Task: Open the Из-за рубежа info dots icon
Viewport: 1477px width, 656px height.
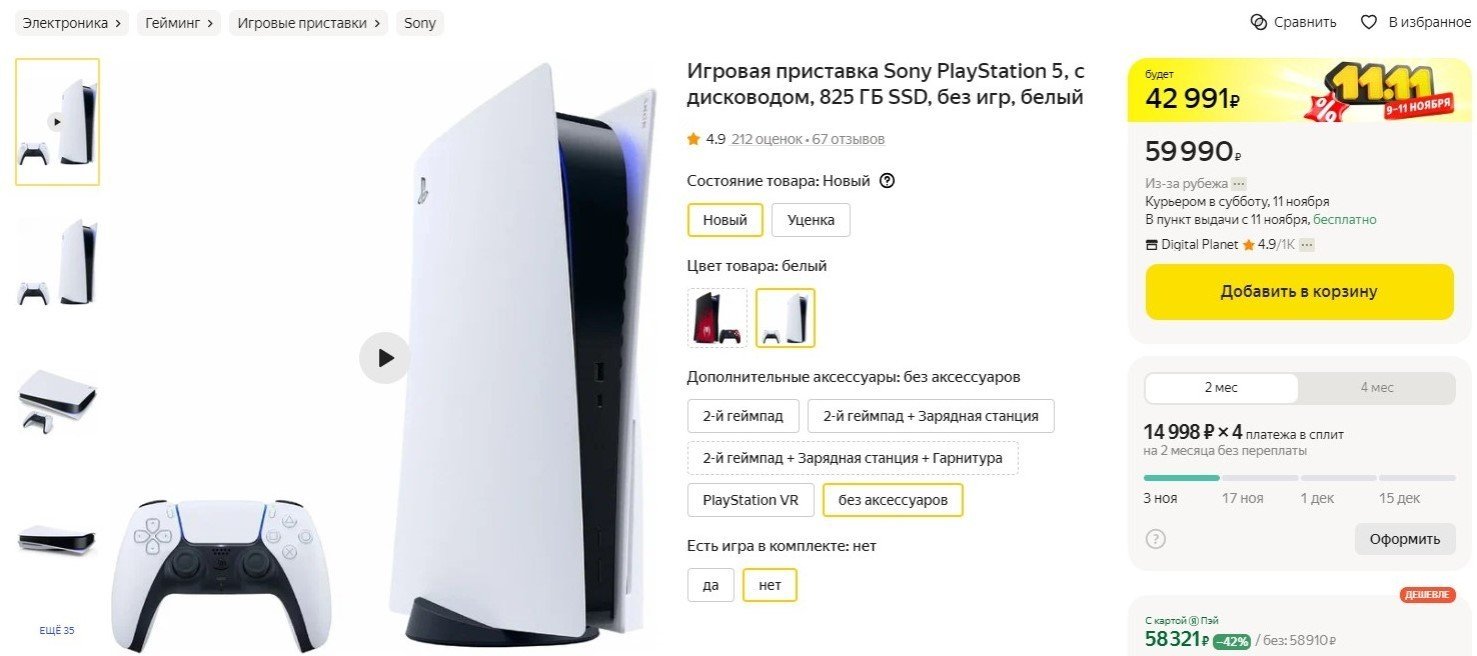Action: pyautogui.click(x=1238, y=184)
